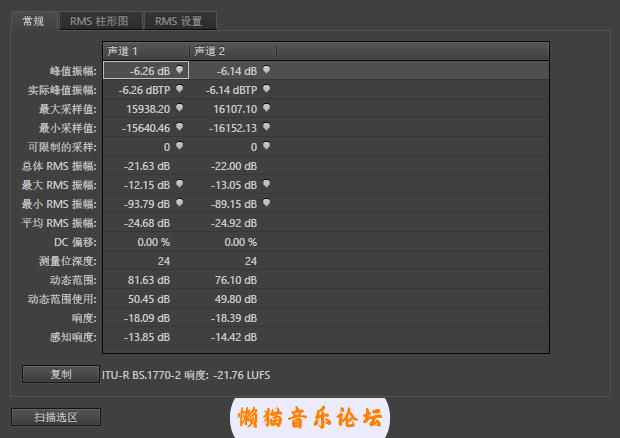Click the marker icon next to 16107.10
620x438 pixels.
click(266, 108)
